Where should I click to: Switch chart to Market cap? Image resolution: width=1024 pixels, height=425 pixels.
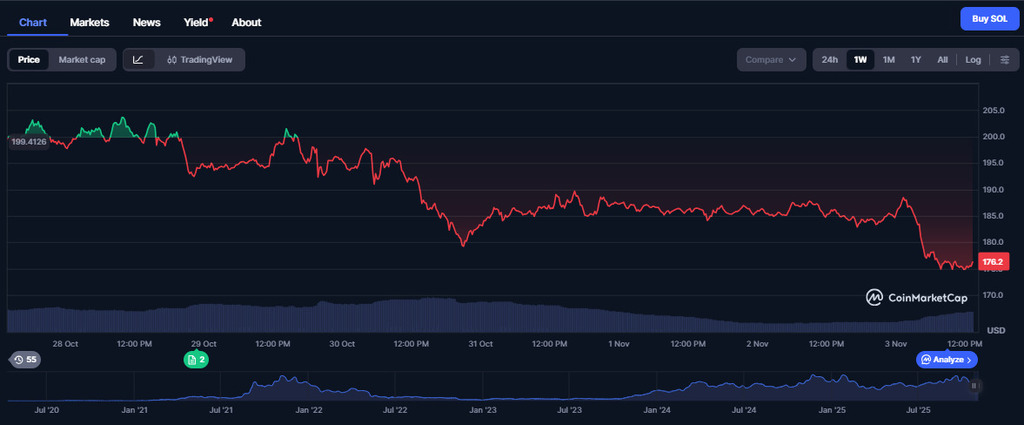pyautogui.click(x=82, y=60)
